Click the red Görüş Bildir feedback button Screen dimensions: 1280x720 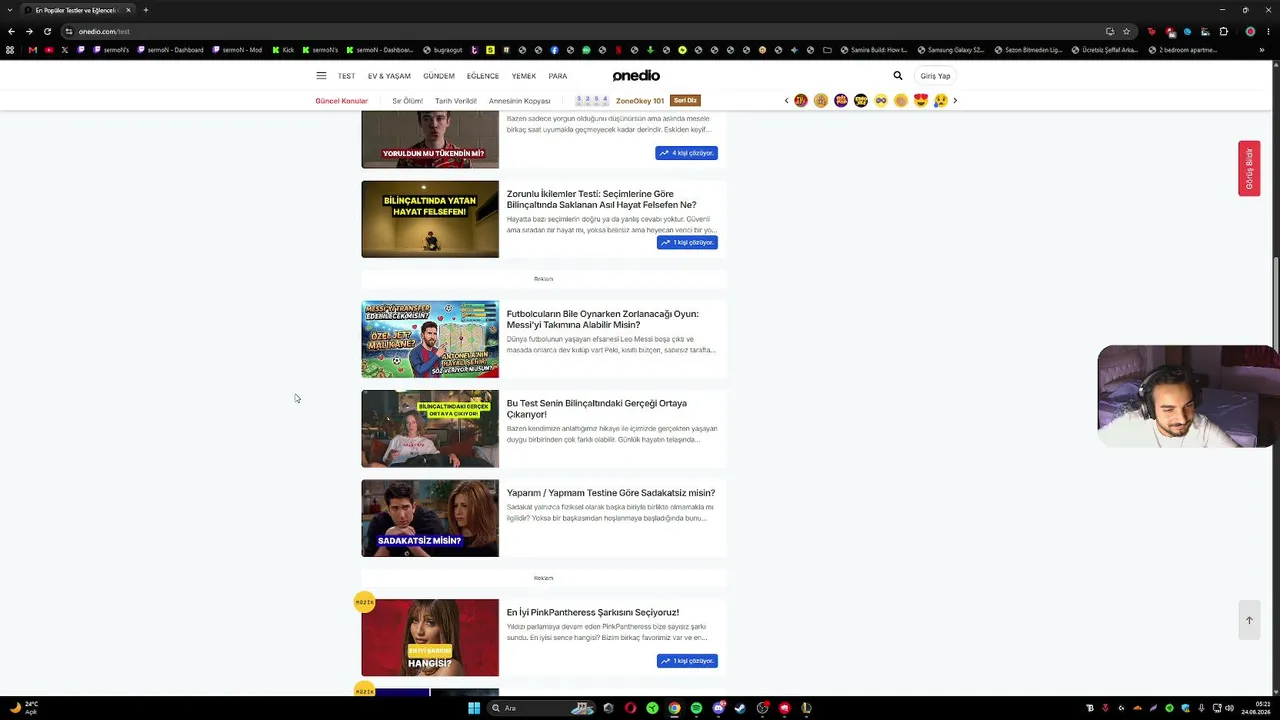[1249, 168]
